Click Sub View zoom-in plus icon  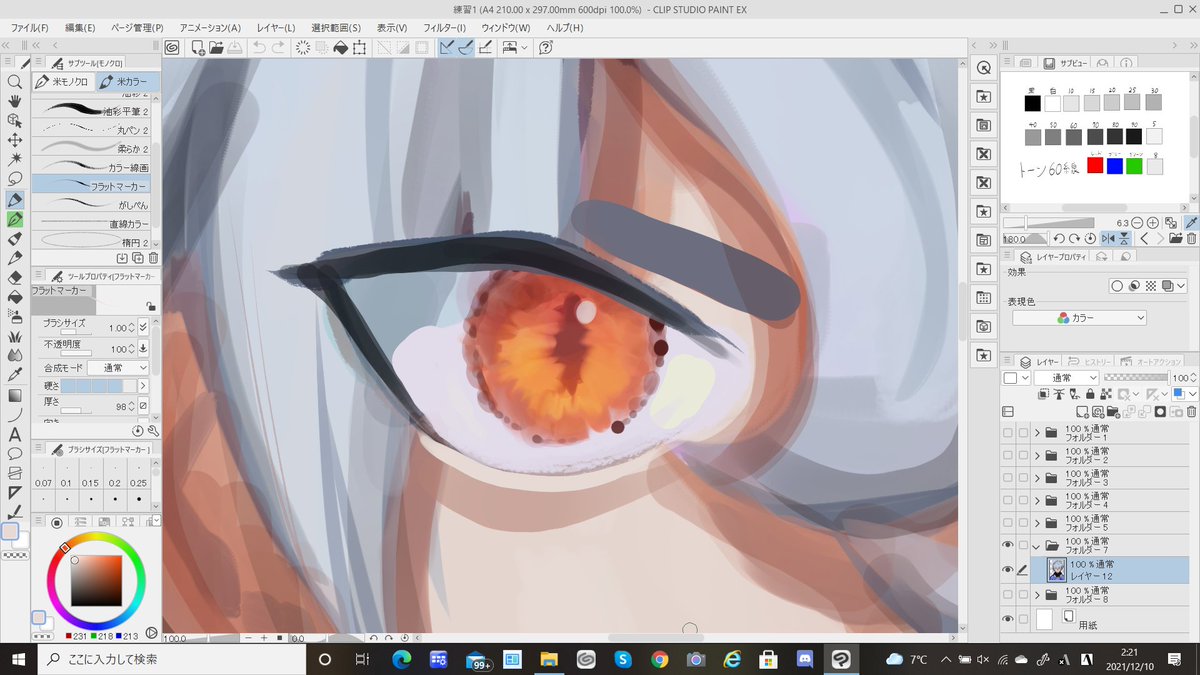tap(1153, 223)
